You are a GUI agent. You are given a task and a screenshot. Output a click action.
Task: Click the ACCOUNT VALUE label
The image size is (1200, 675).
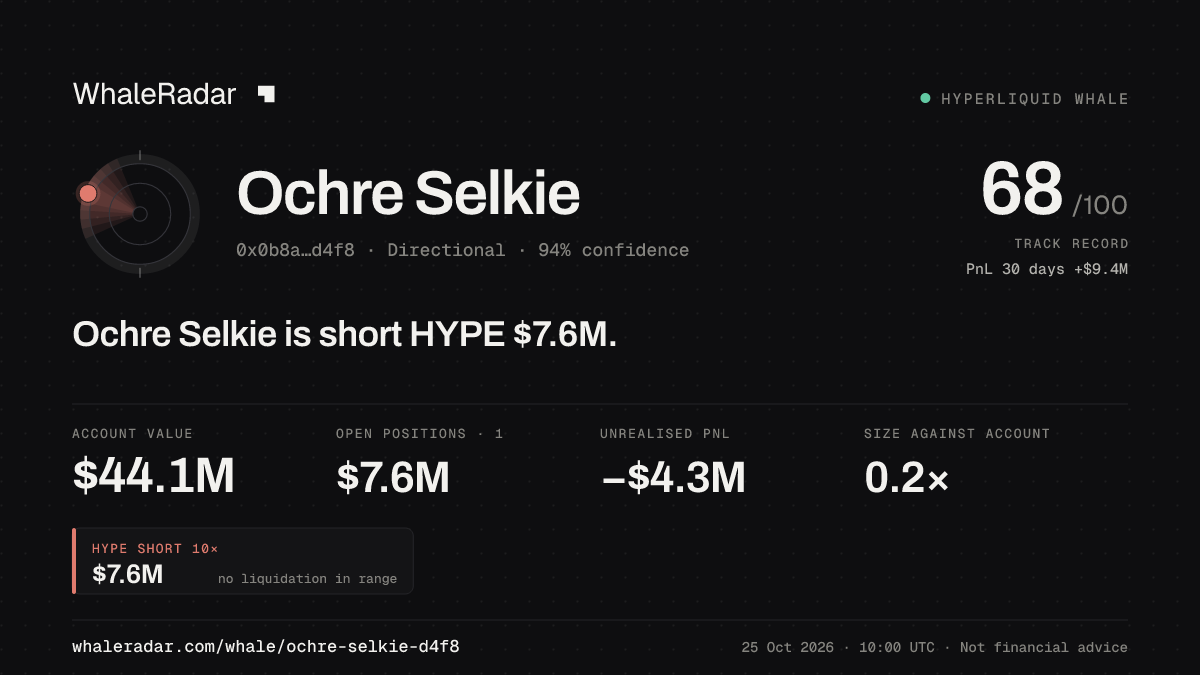132,434
